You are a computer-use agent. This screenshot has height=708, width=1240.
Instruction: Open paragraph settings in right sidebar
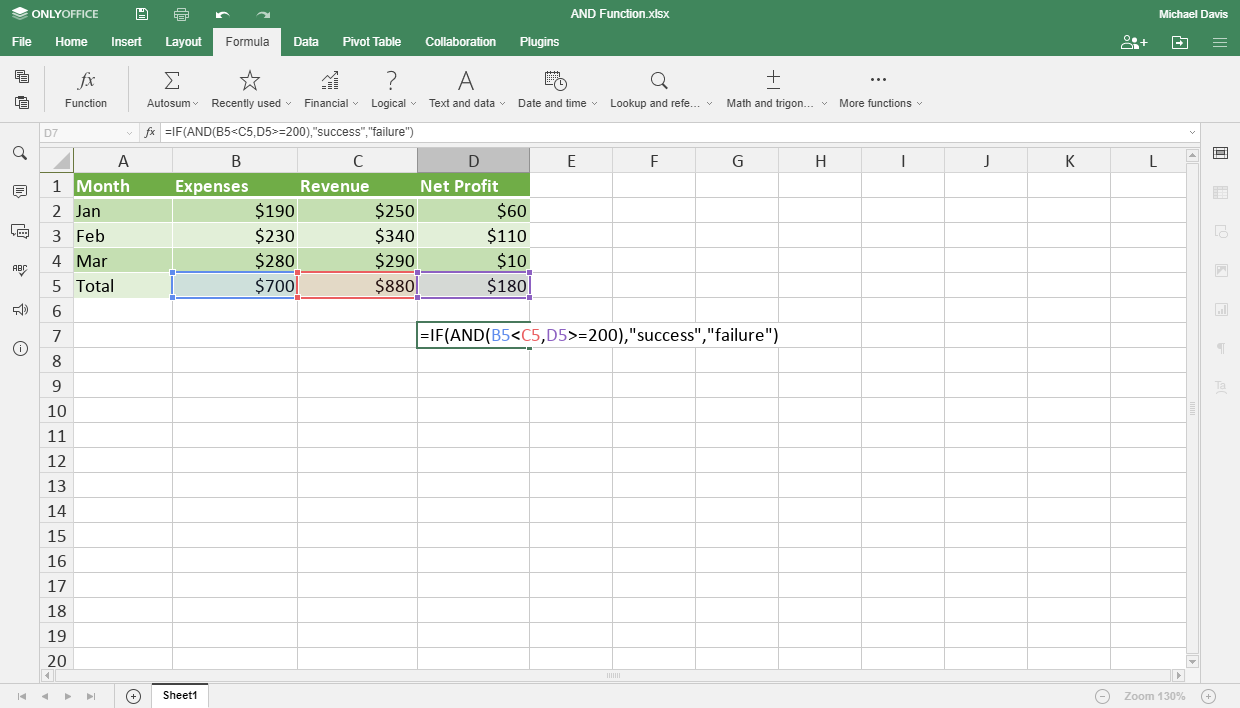[x=1220, y=348]
